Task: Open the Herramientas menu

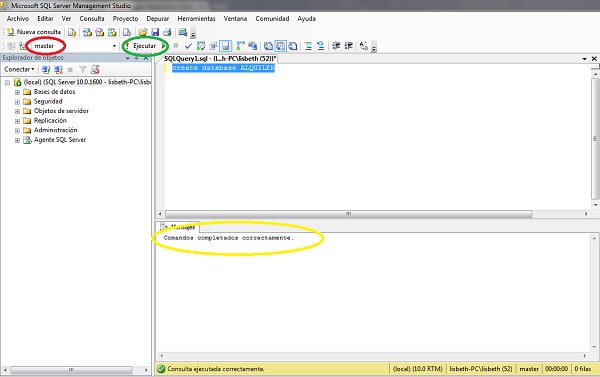Action: pyautogui.click(x=196, y=18)
